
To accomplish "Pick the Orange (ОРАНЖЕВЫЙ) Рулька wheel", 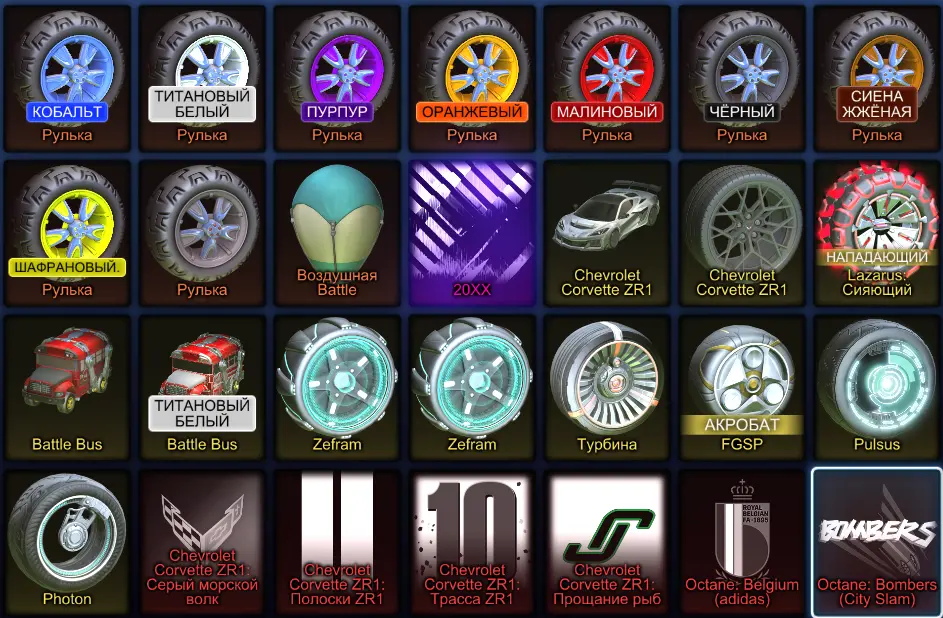I will click(x=472, y=78).
